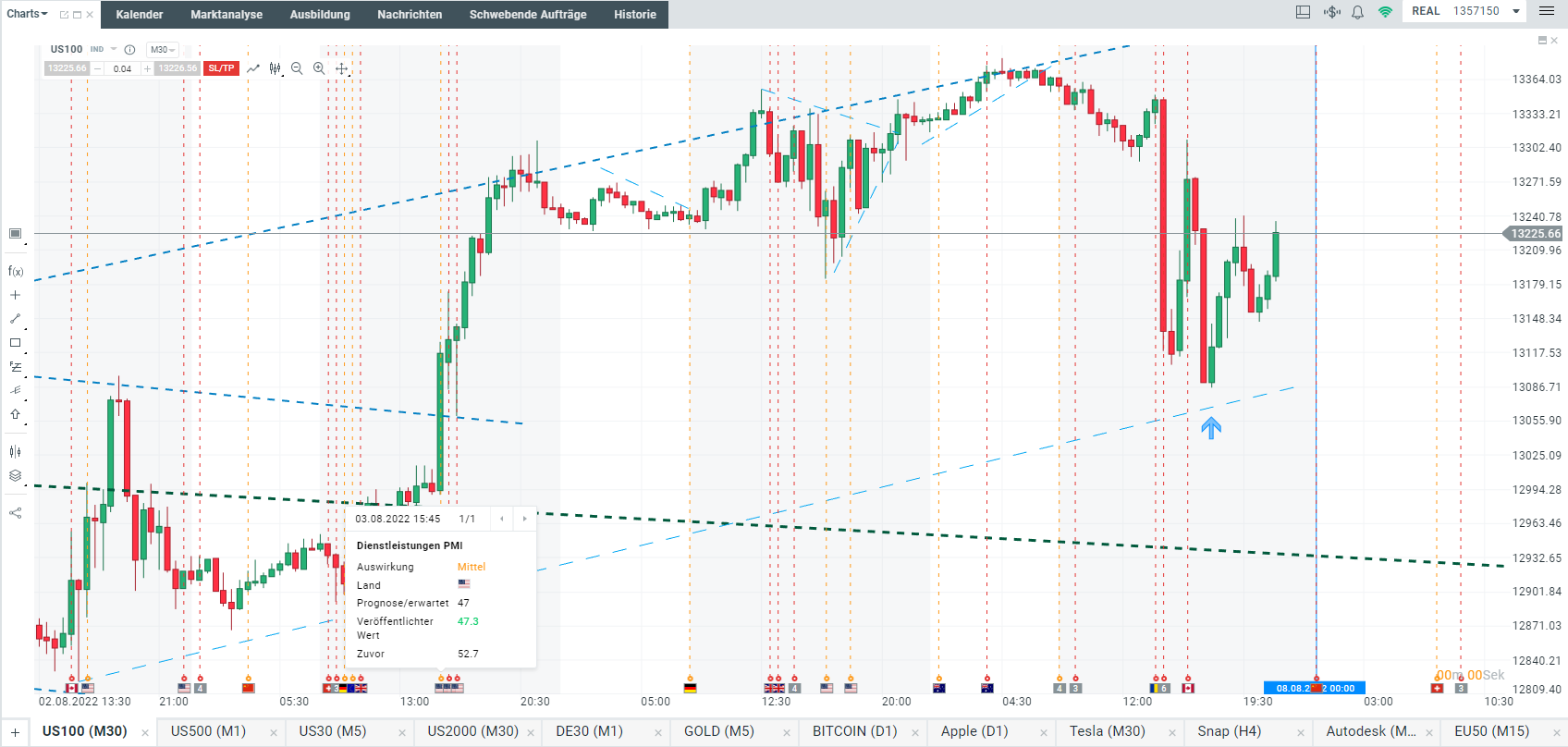The height and width of the screenshot is (747, 1568).
Task: Decrease the trade volume with minus
Action: pyautogui.click(x=97, y=68)
